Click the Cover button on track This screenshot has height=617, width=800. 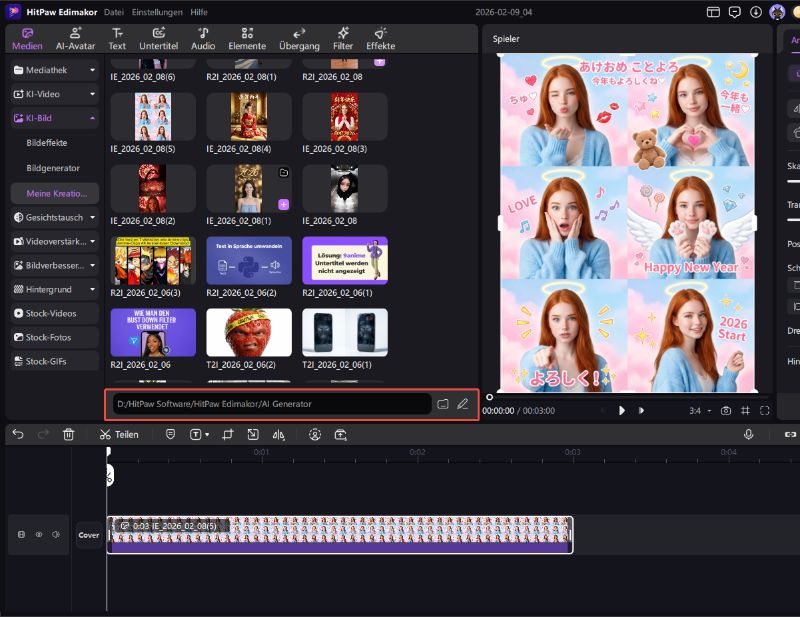coord(89,535)
